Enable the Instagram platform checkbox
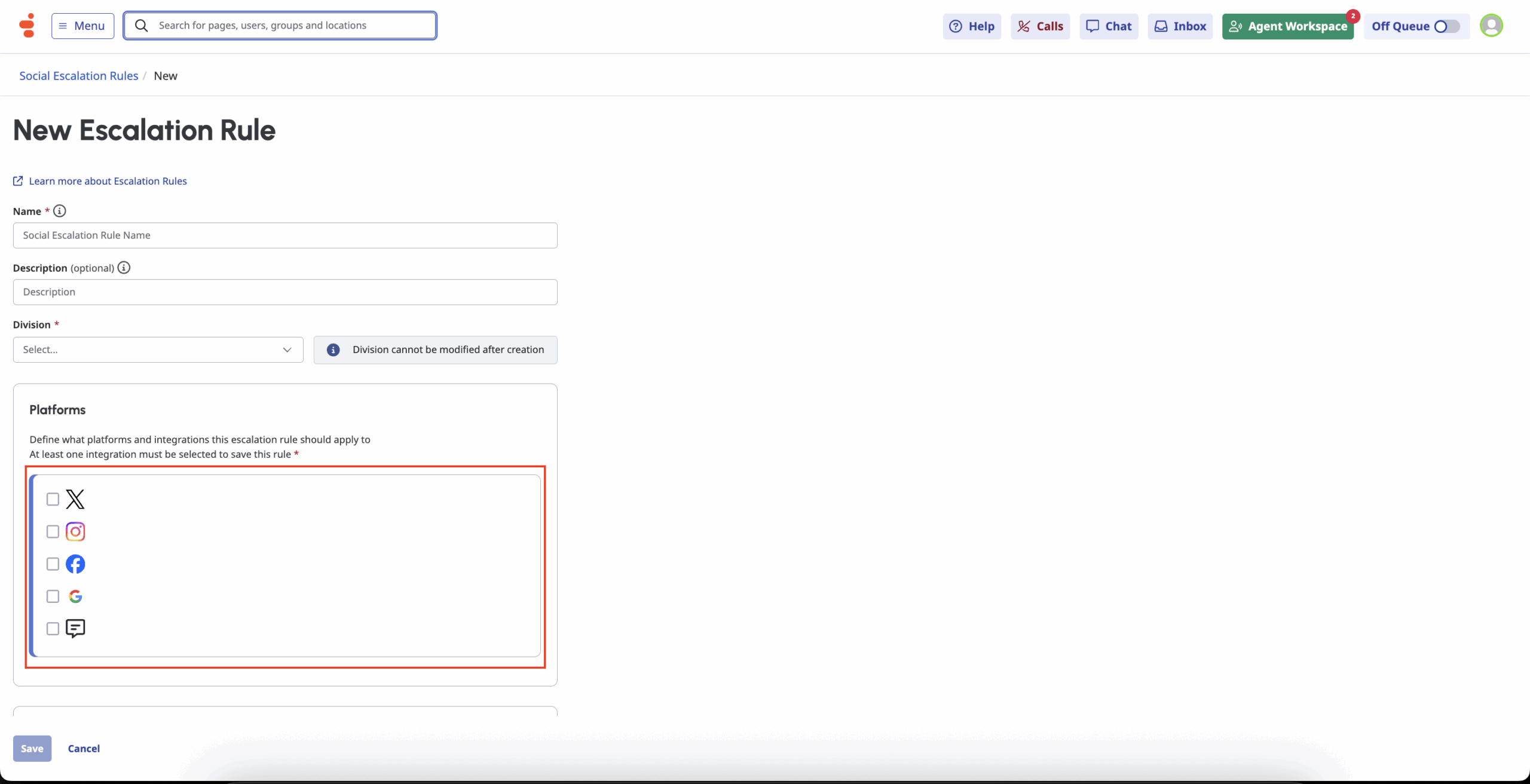The width and height of the screenshot is (1530, 784). (x=53, y=531)
